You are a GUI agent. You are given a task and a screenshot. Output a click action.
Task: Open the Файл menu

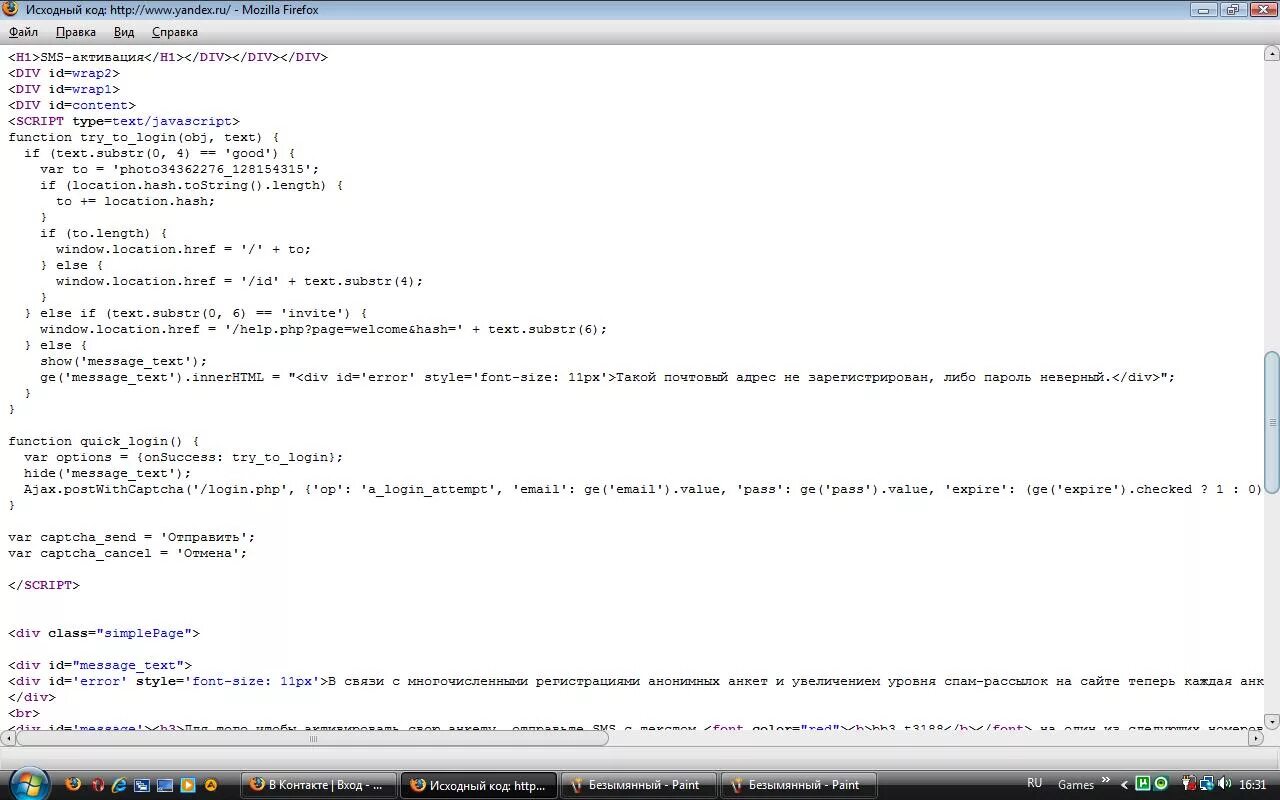24,32
